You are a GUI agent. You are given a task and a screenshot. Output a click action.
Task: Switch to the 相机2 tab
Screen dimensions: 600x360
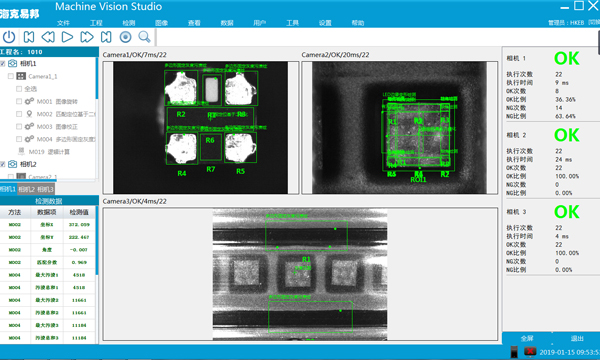(26, 189)
